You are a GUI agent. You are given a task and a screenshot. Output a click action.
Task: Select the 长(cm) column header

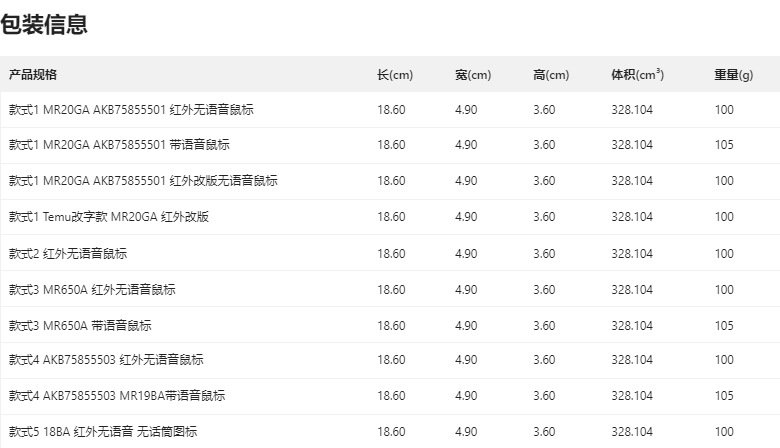pyautogui.click(x=395, y=75)
